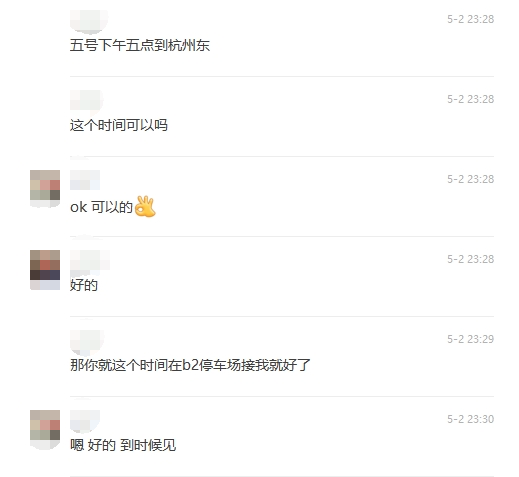Screen dimensions: 519x477
Task: Click timestamp next to '五号下午五点到杭州东'
Action: click(x=470, y=19)
